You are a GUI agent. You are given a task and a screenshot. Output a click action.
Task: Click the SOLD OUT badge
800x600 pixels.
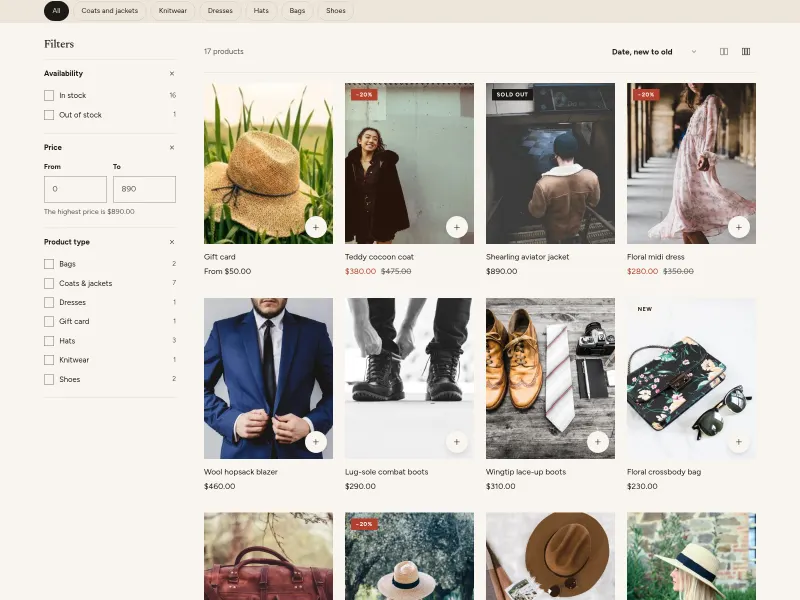[512, 94]
